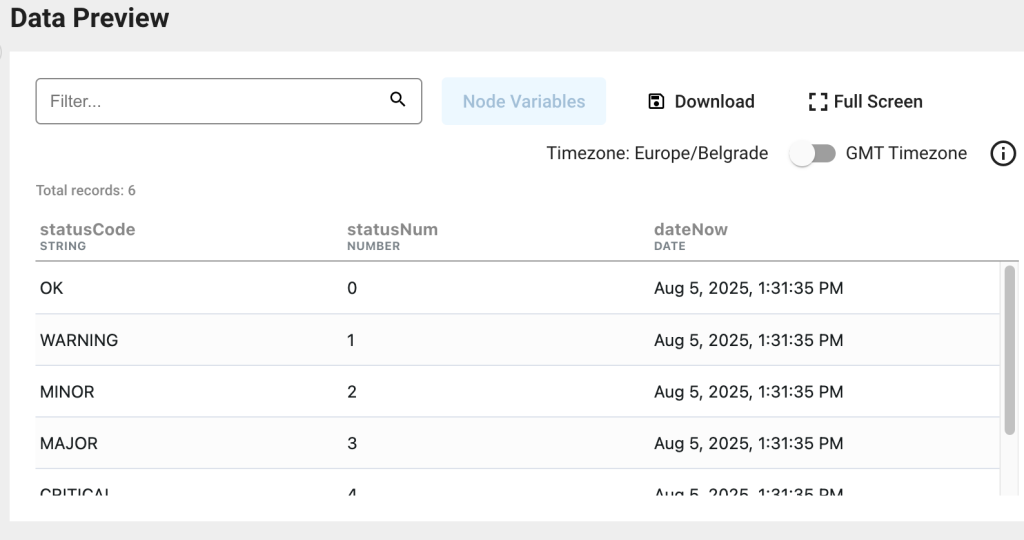1024x540 pixels.
Task: Click the Download floppy disk icon
Action: tap(656, 101)
